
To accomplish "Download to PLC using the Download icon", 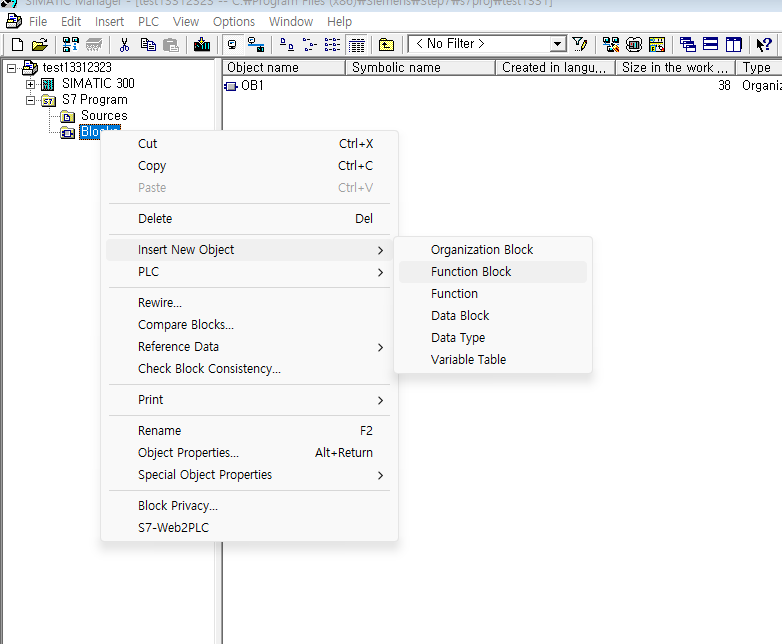I will 201,44.
